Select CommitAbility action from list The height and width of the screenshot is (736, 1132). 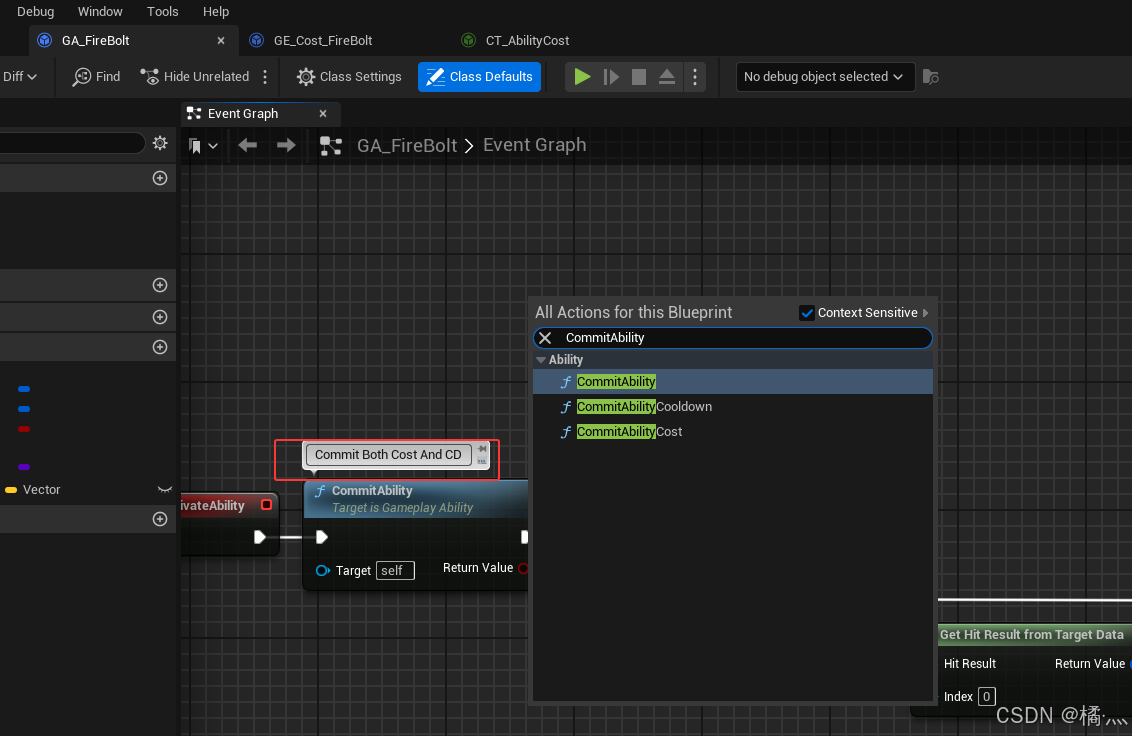[x=733, y=381]
